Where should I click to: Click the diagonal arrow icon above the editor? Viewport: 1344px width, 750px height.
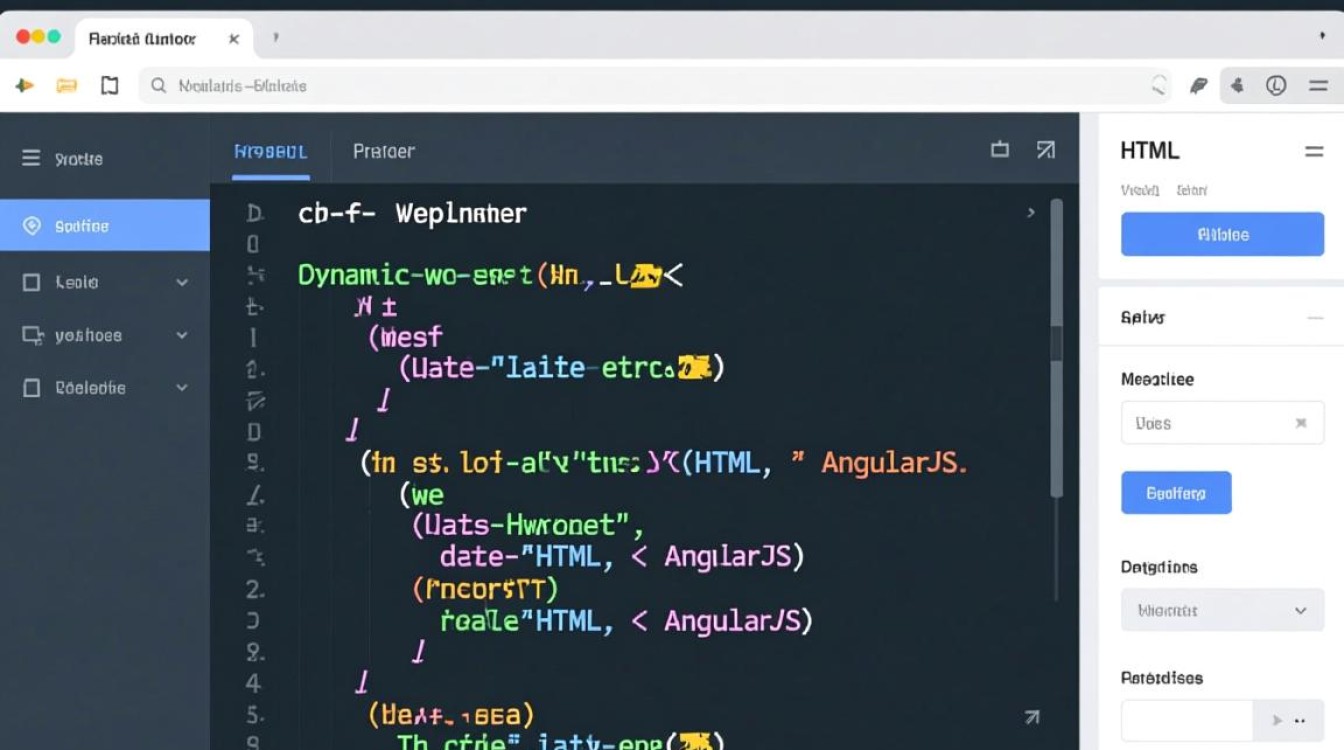[x=1045, y=150]
